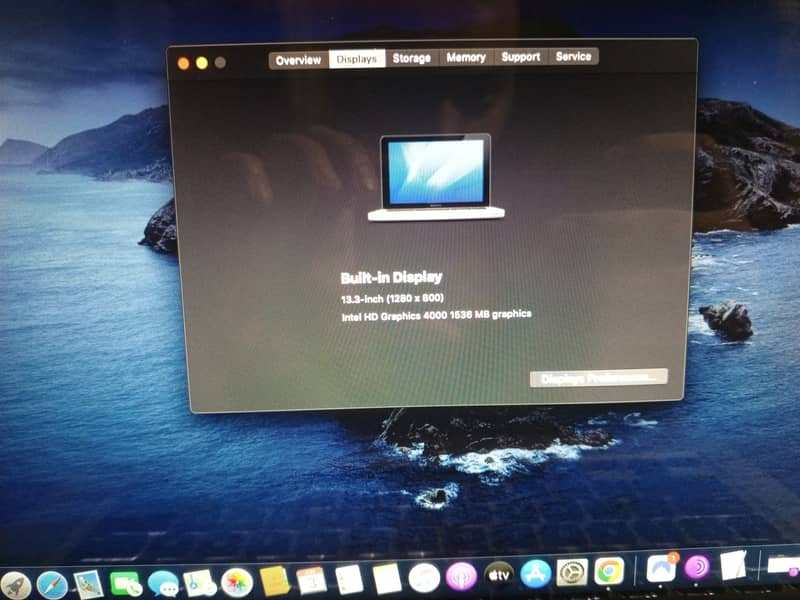Open FaceTime in the Dock

(x=126, y=583)
